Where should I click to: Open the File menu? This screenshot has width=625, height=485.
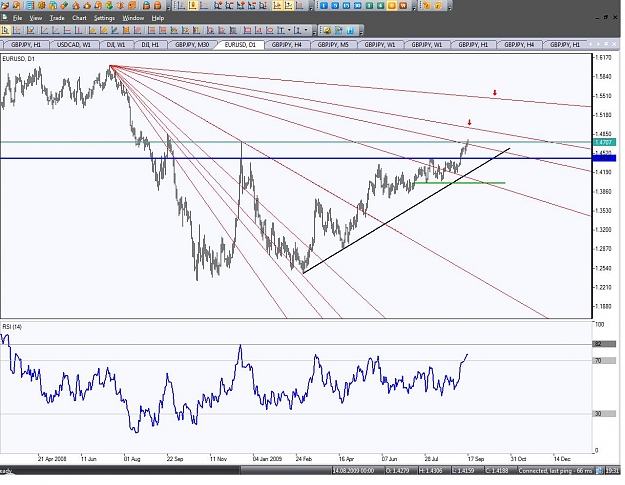[x=17, y=18]
